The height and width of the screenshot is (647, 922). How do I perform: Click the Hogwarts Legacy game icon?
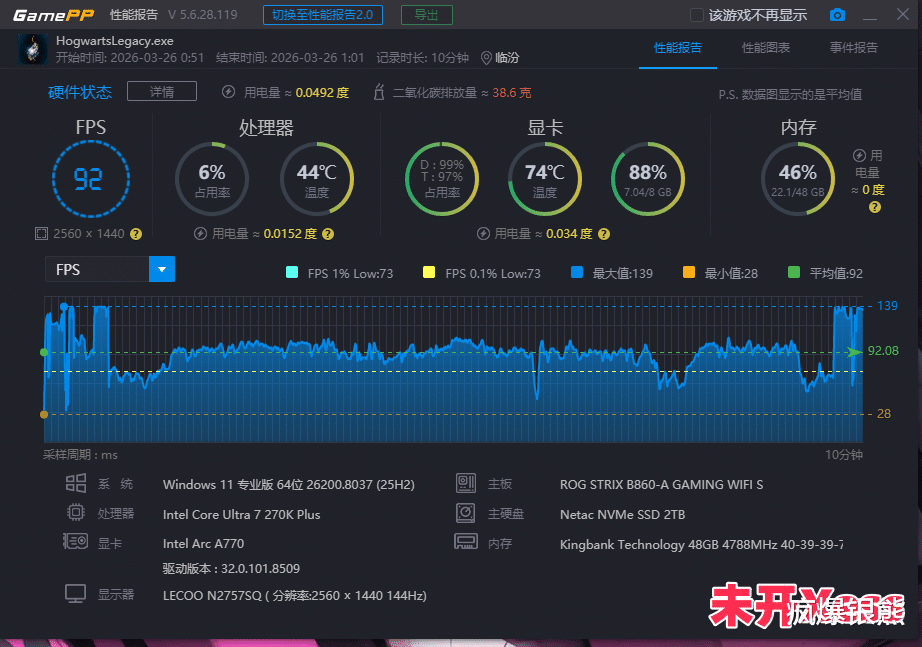coord(33,49)
